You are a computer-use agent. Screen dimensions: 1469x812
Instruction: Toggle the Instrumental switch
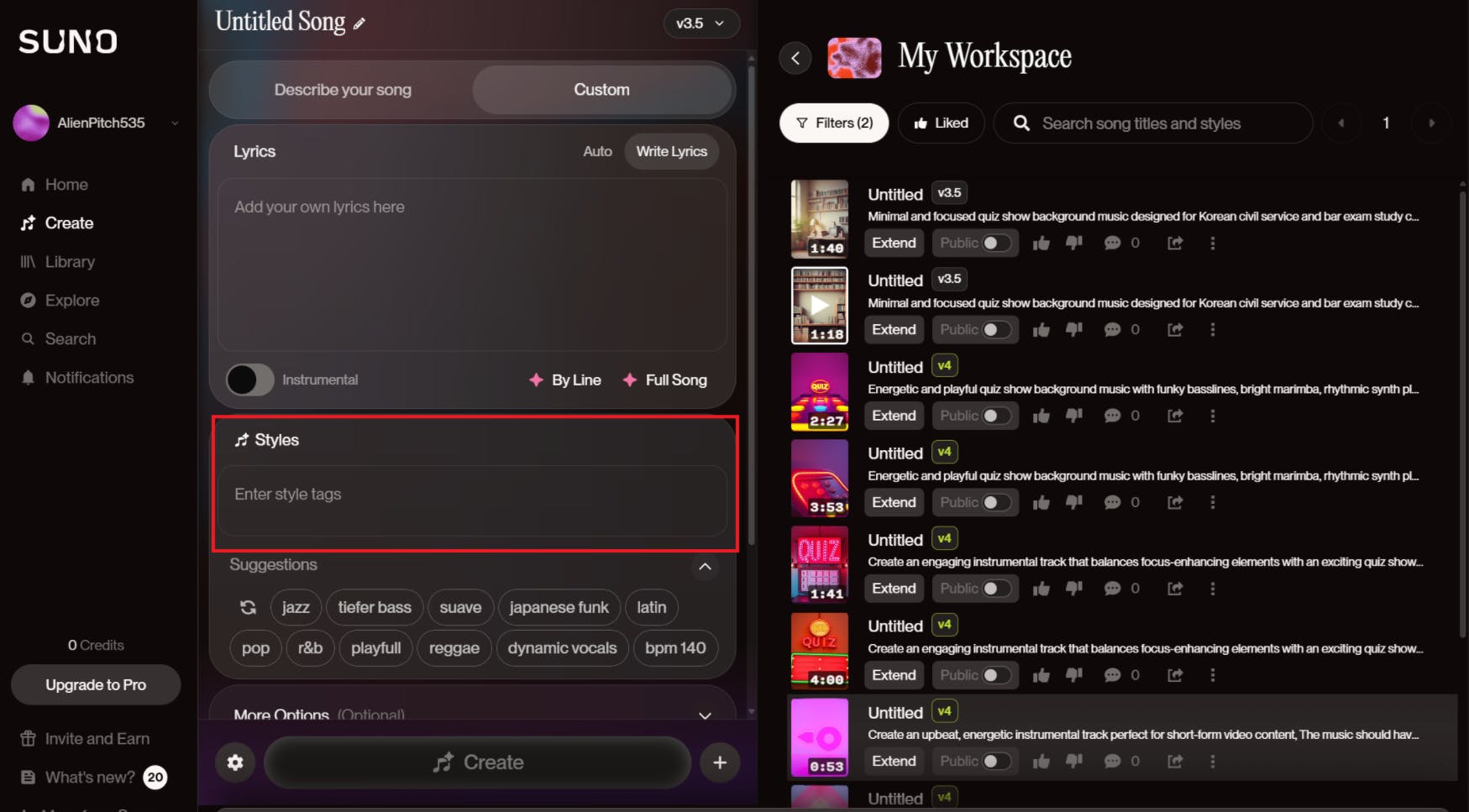(249, 380)
